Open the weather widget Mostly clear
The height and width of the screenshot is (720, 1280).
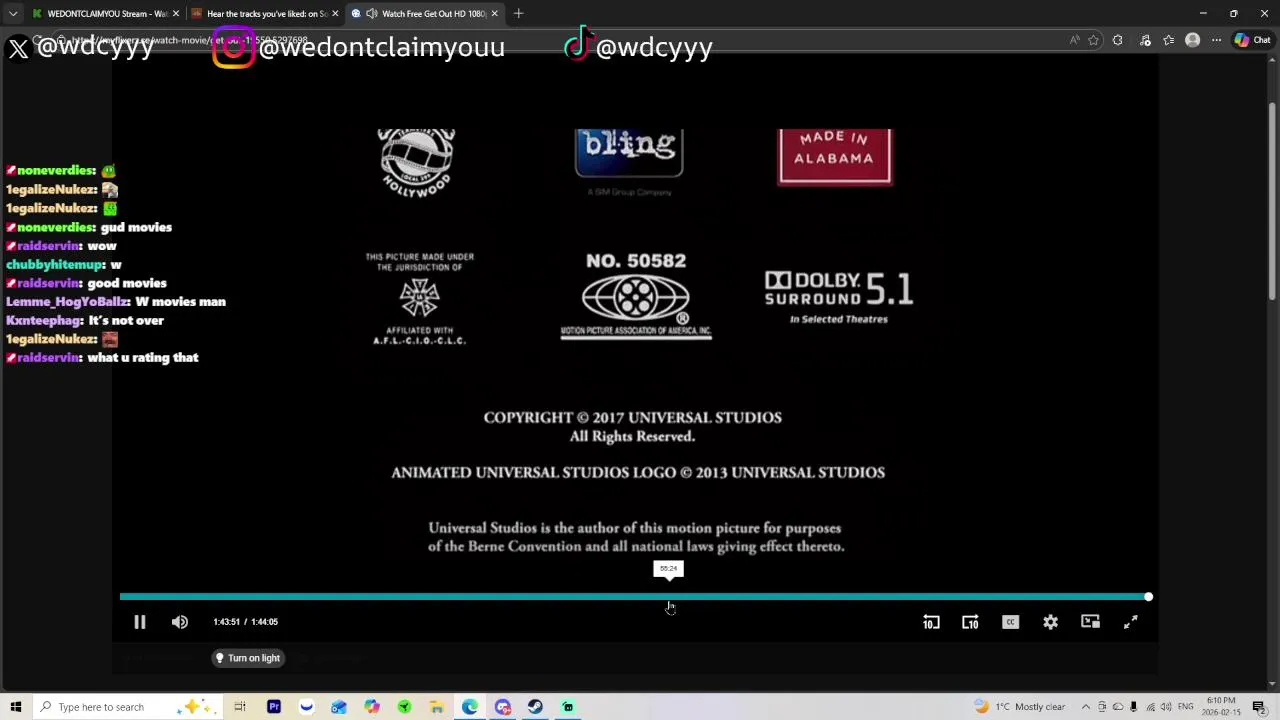[1020, 707]
